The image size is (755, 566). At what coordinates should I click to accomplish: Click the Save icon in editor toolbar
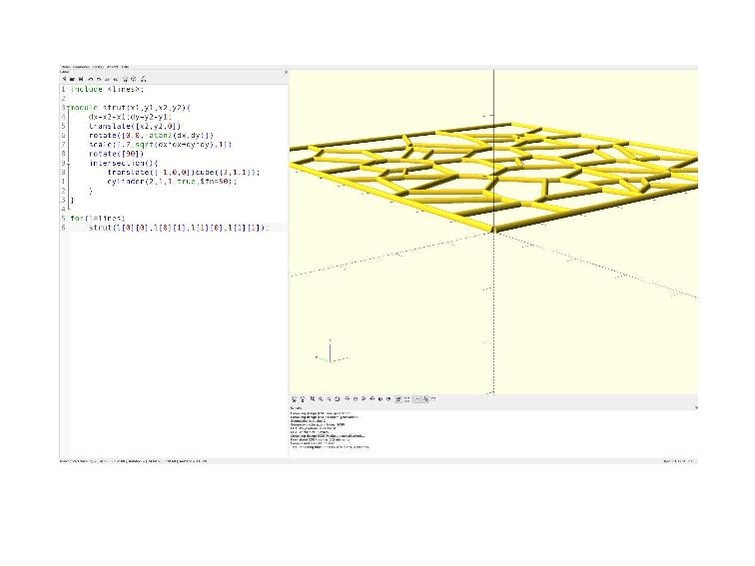click(x=80, y=79)
